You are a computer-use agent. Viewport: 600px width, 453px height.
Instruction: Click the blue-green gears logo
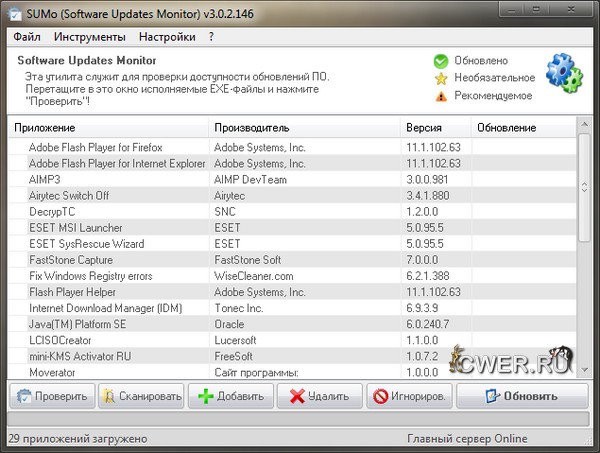(564, 73)
